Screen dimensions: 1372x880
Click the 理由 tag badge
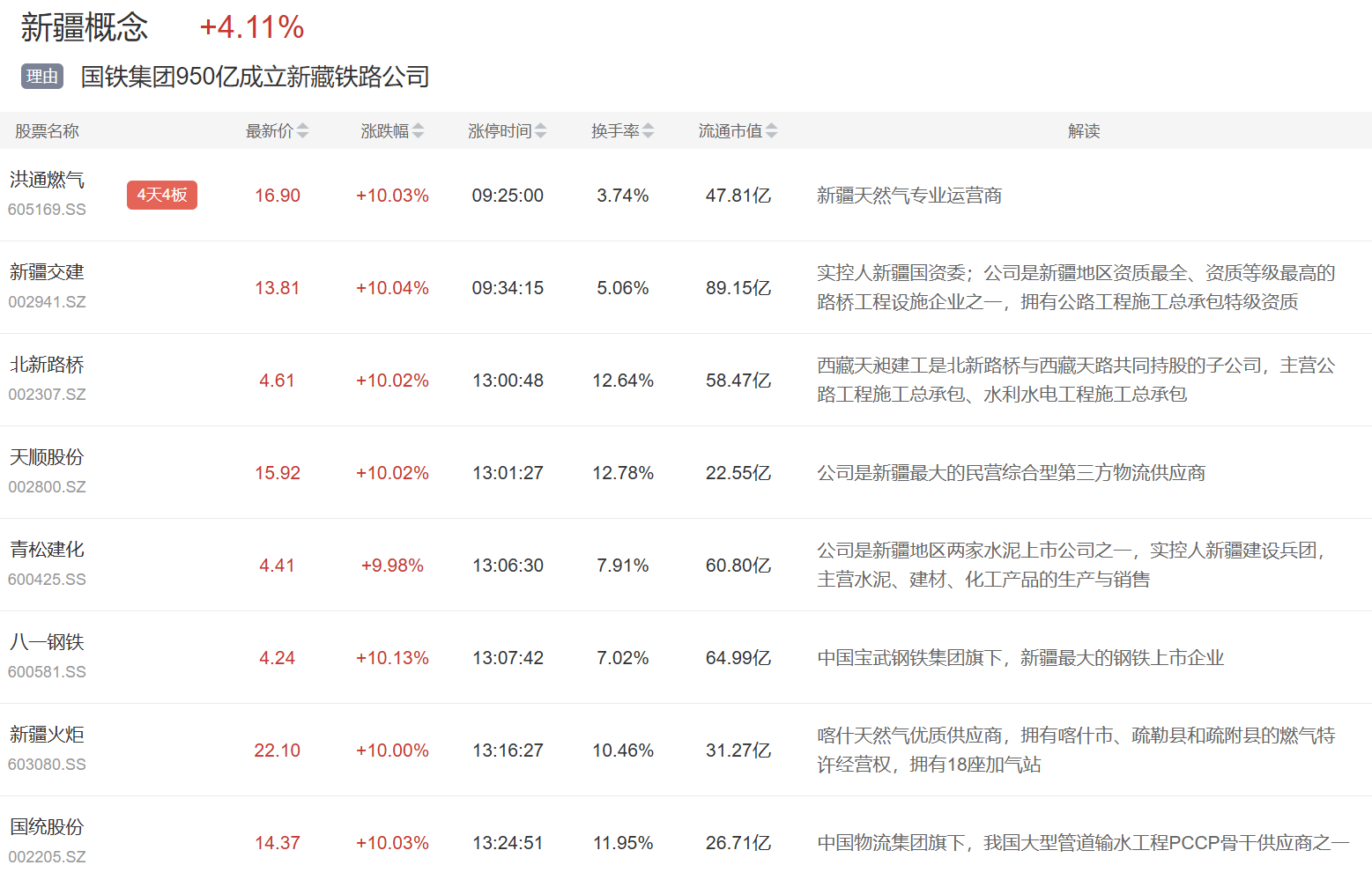coord(42,77)
